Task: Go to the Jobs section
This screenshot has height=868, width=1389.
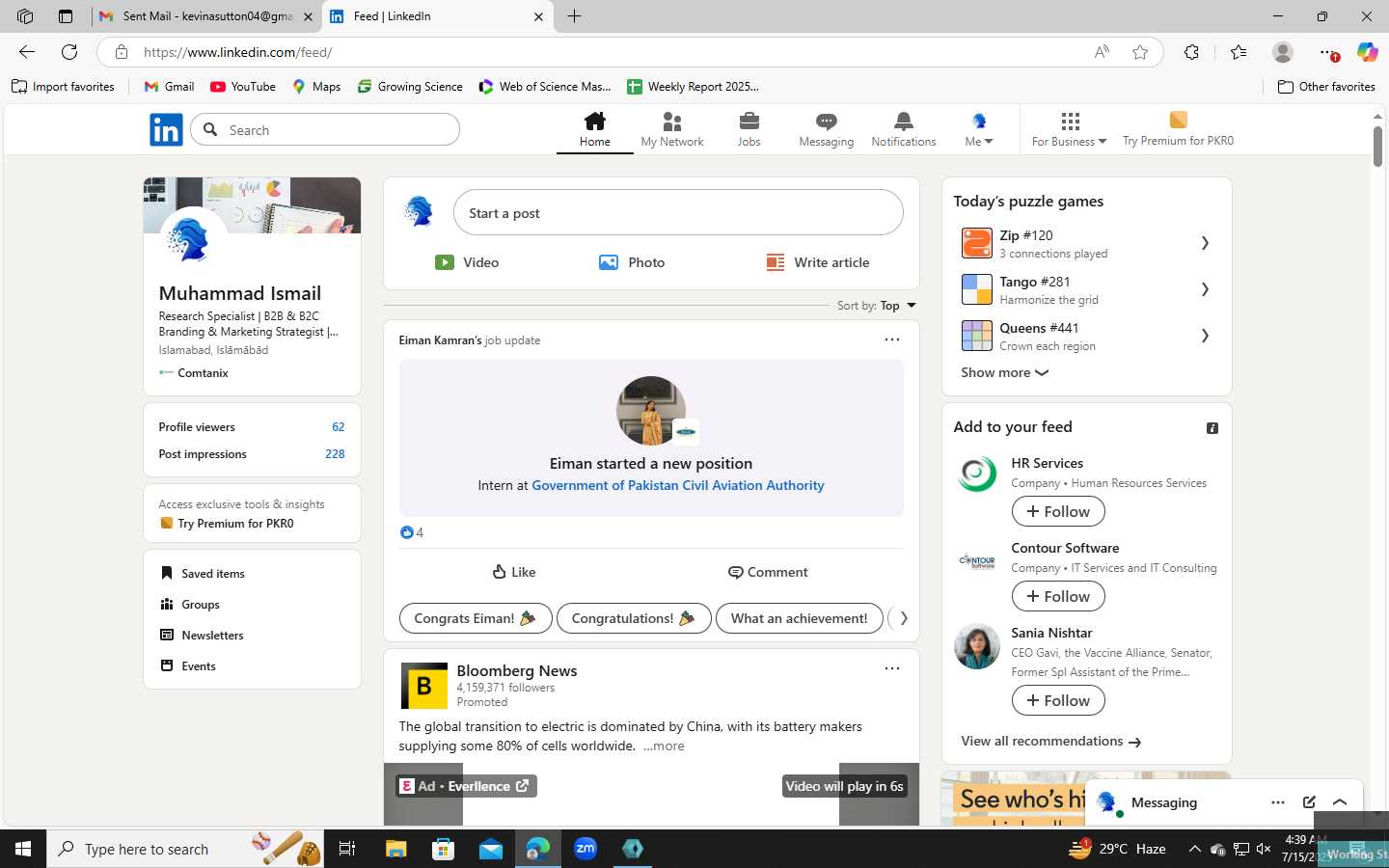Action: 749,129
